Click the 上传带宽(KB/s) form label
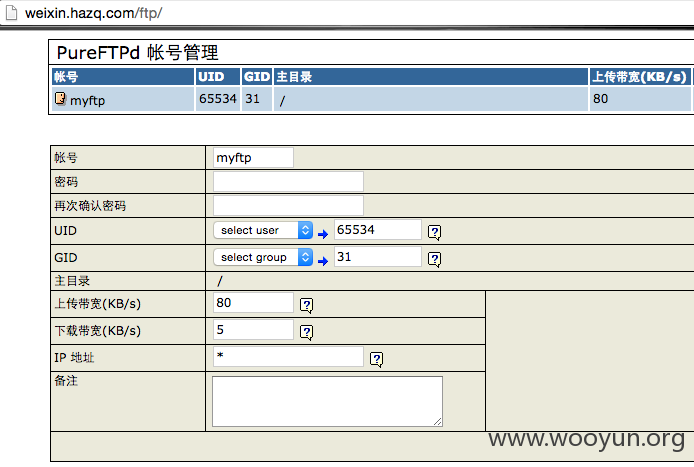The width and height of the screenshot is (694, 467). click(97, 304)
